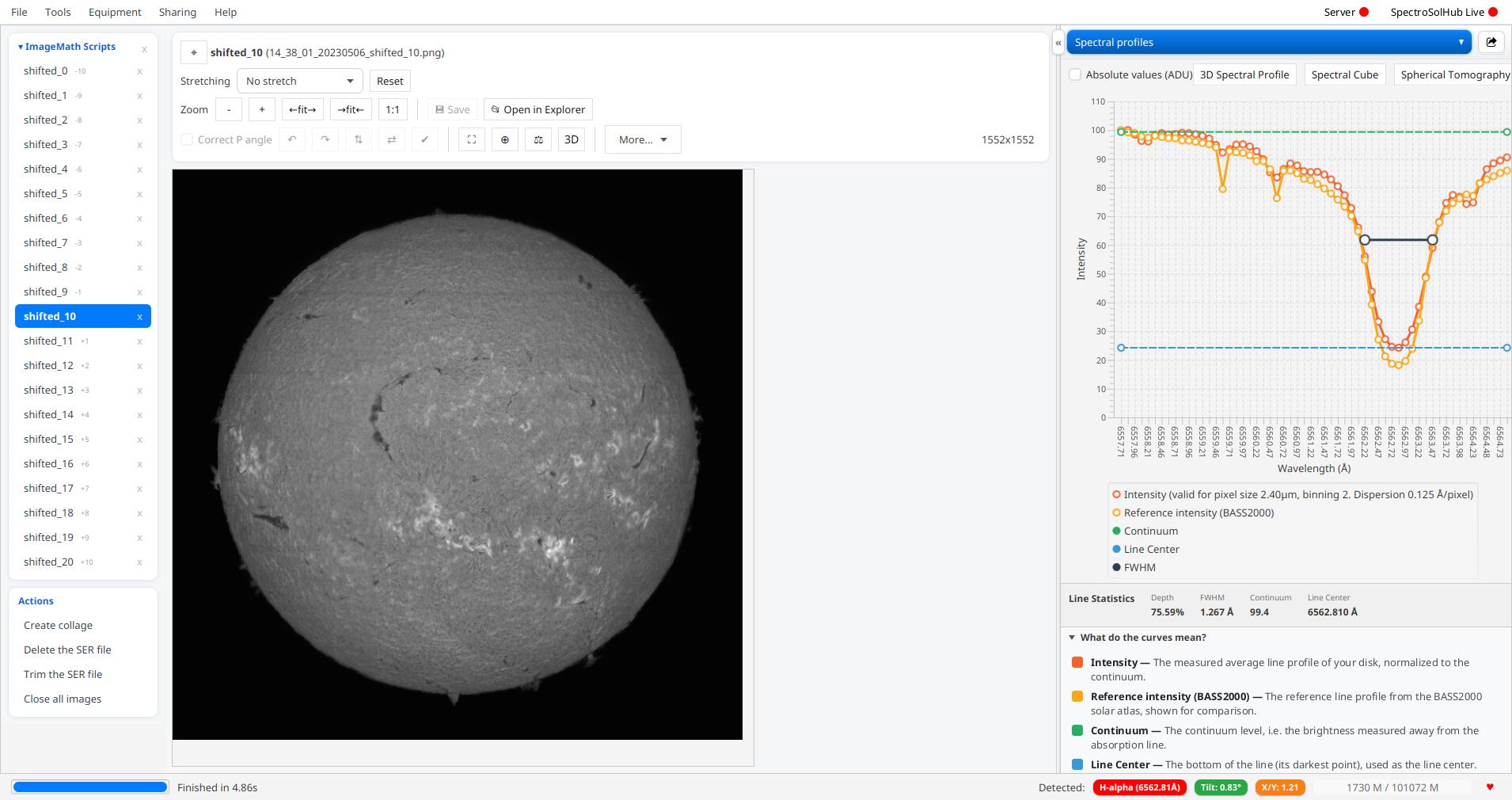Click the rotate left icon in image toolbar
This screenshot has height=800, width=1512.
292,139
